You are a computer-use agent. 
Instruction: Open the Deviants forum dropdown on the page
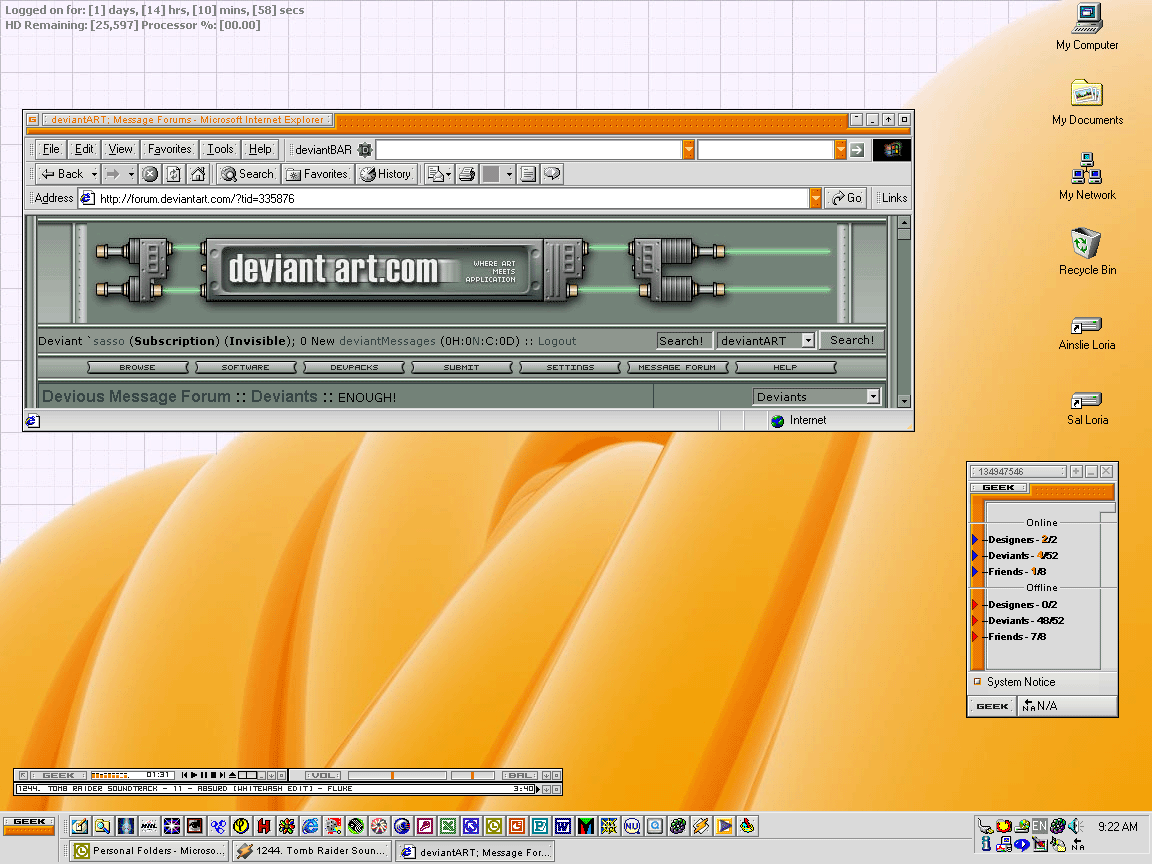[872, 397]
